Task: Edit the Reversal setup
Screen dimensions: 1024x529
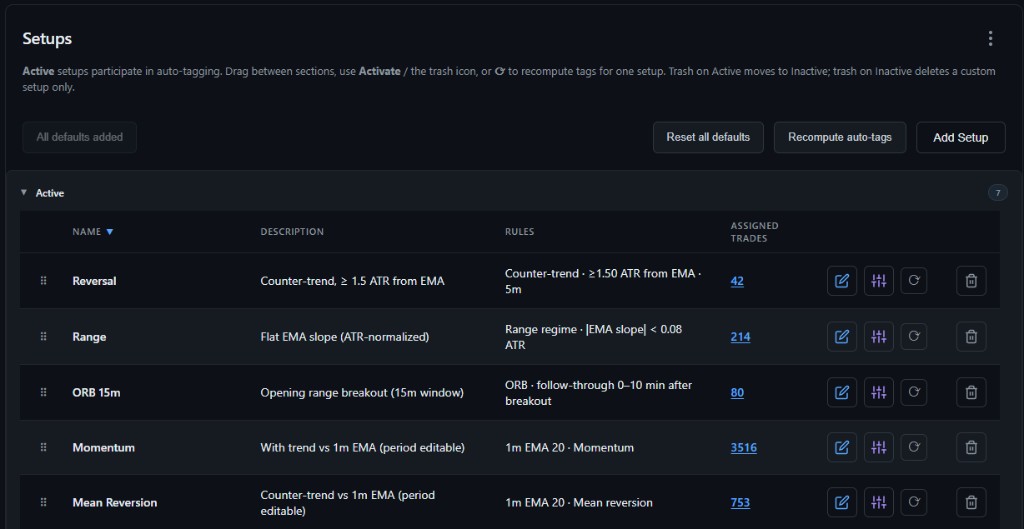Action: (842, 281)
